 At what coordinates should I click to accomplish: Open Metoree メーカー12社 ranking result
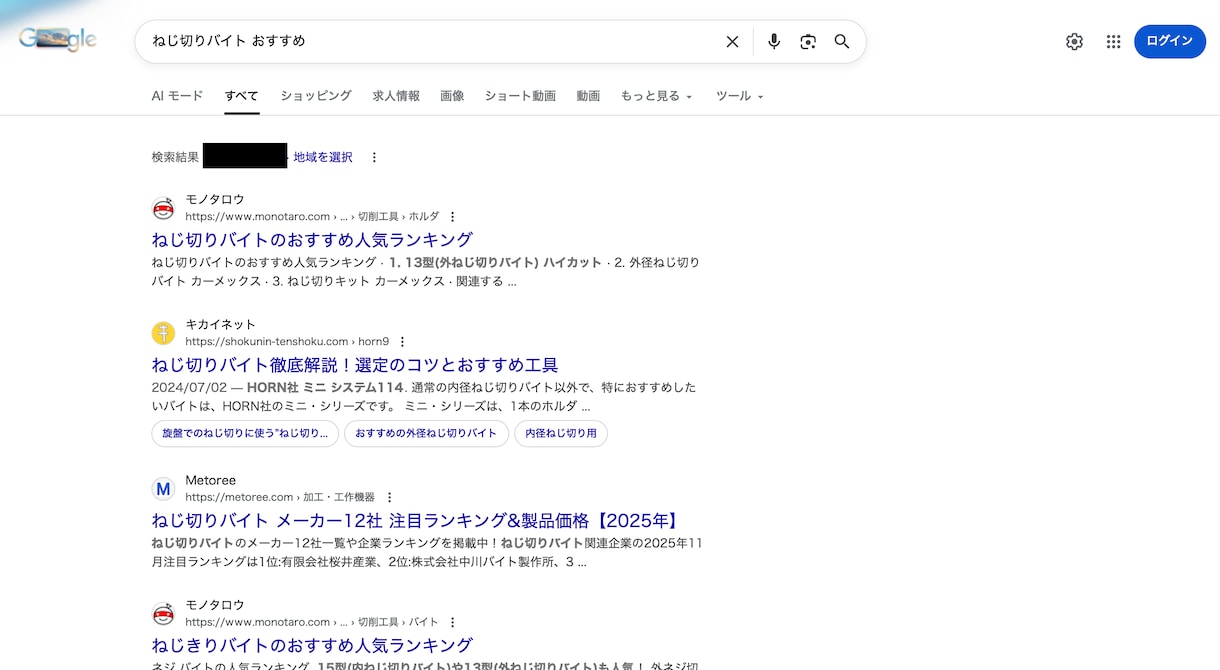coord(418,521)
